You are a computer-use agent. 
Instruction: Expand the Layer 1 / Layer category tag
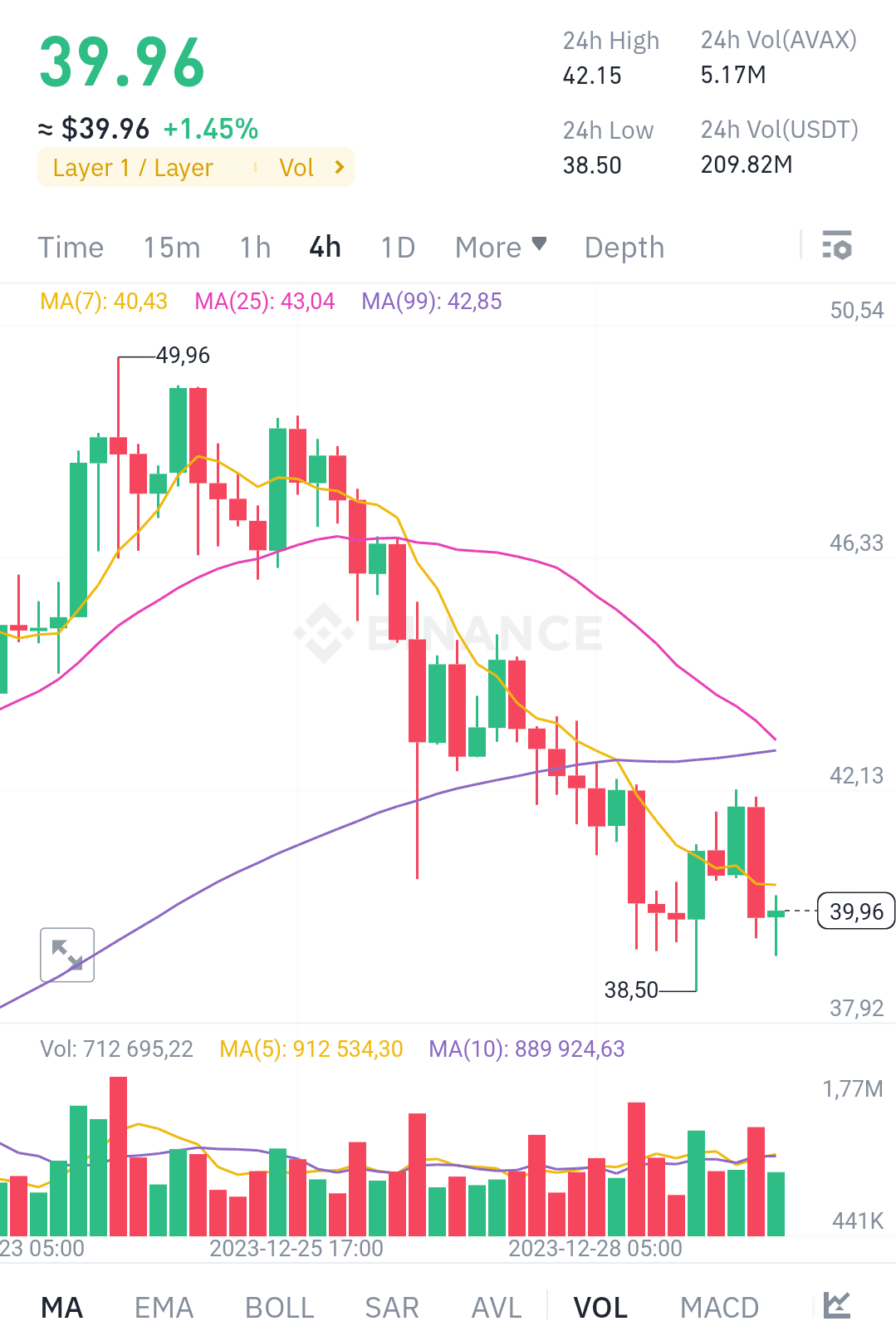(133, 167)
